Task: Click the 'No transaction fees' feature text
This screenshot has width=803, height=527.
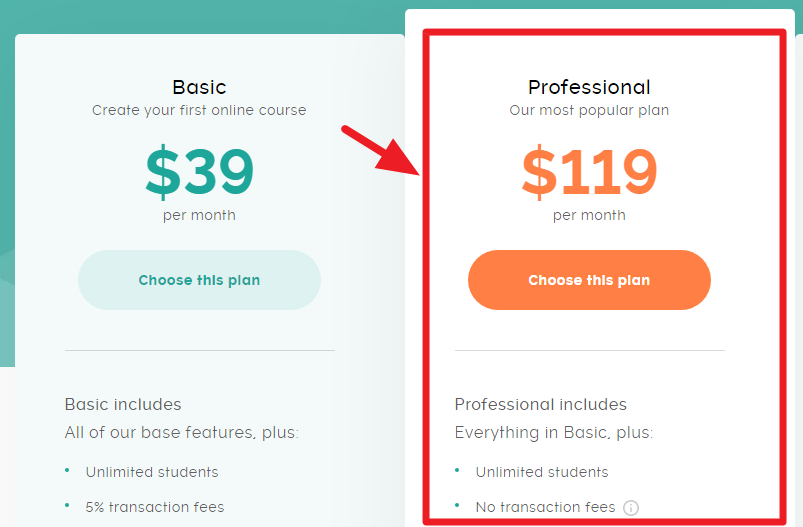Action: point(545,507)
